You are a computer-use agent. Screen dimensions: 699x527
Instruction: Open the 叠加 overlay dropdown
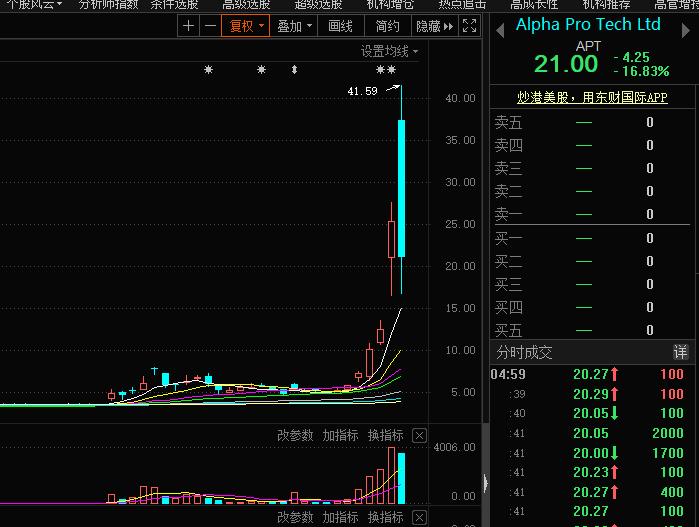[294, 26]
